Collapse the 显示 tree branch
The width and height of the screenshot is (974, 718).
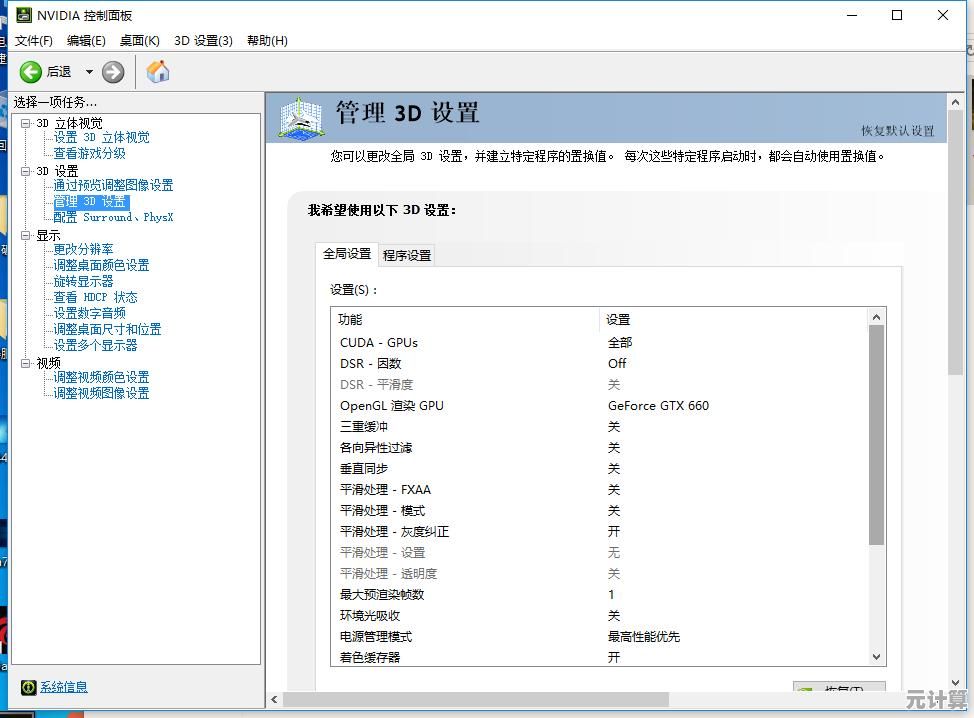(23, 234)
